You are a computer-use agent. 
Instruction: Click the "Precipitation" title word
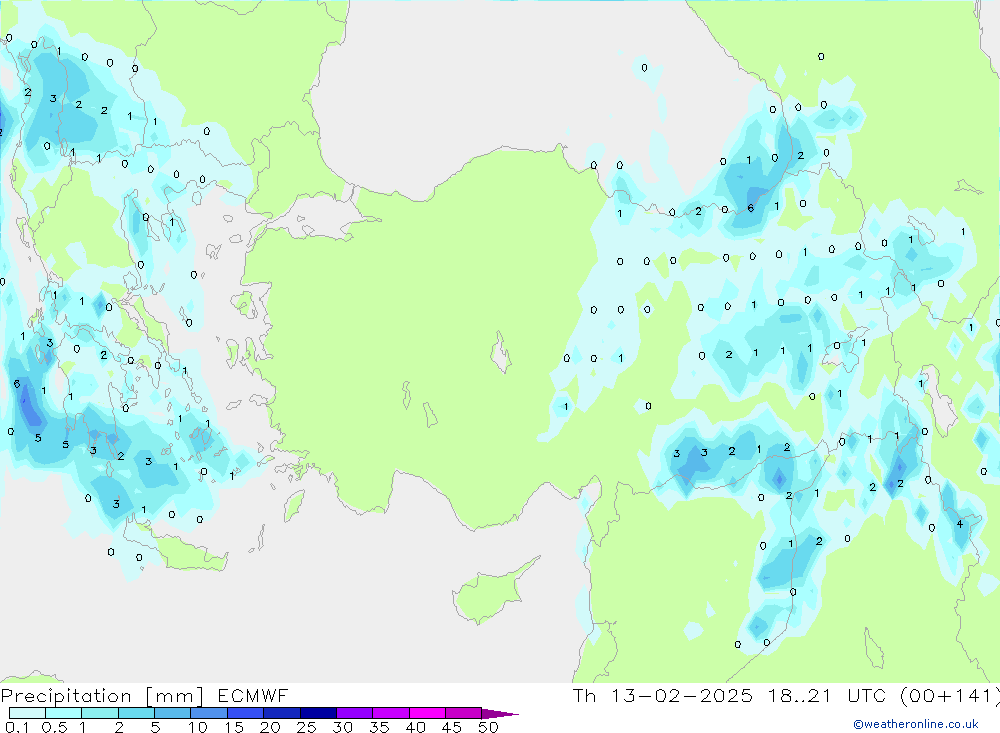(x=66, y=696)
